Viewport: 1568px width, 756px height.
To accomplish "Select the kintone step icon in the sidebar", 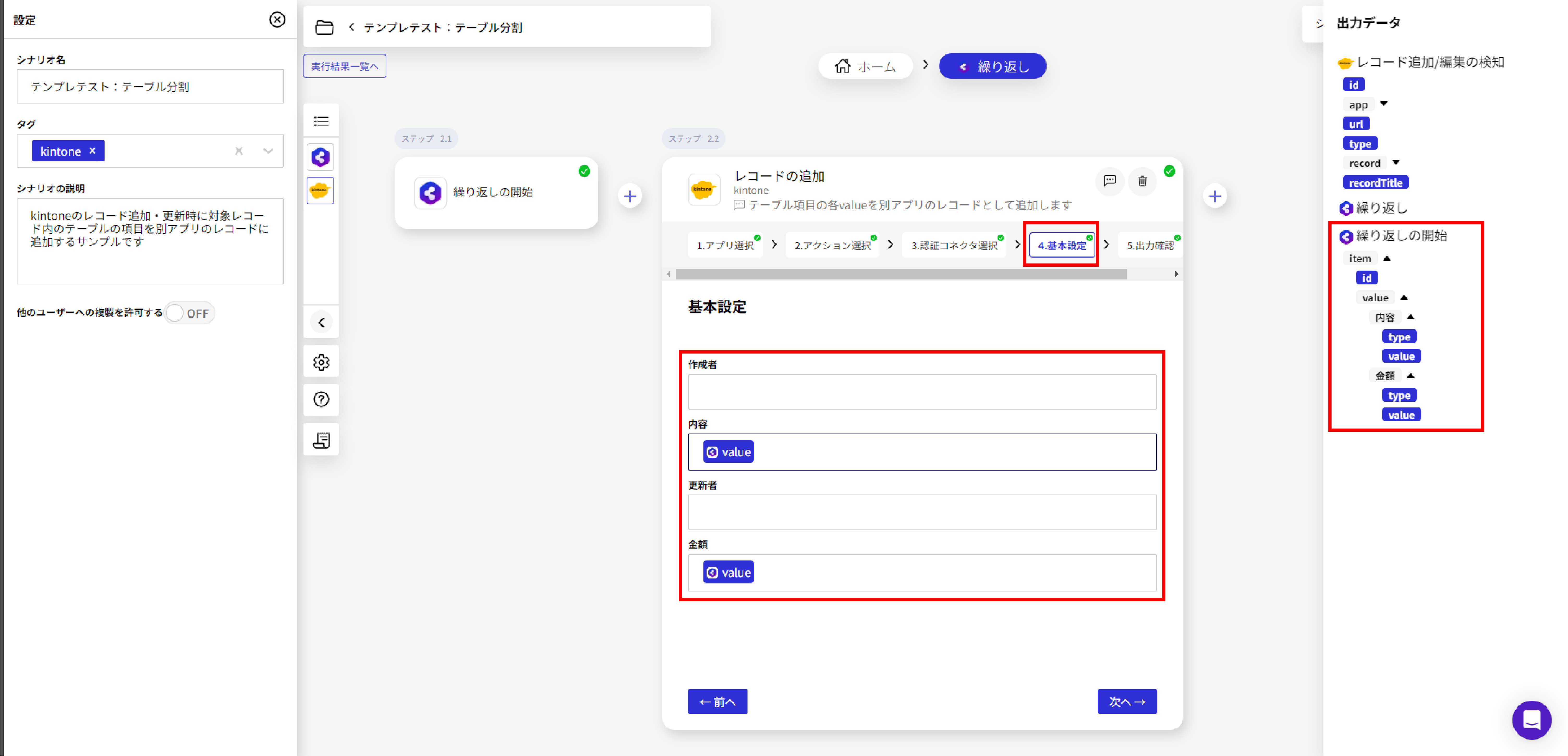I will (x=321, y=191).
